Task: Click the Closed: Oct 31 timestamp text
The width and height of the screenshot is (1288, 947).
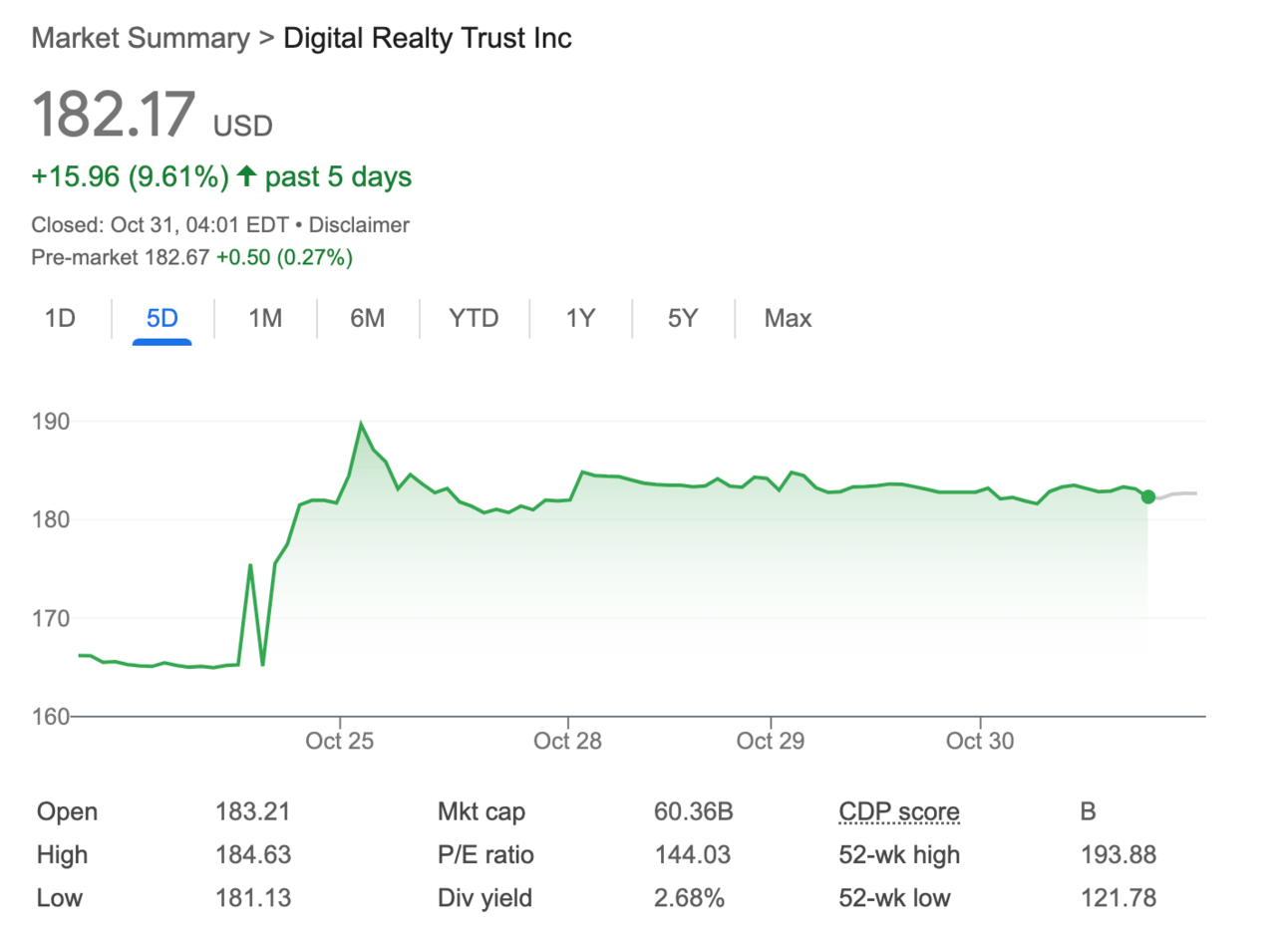Action: 160,225
